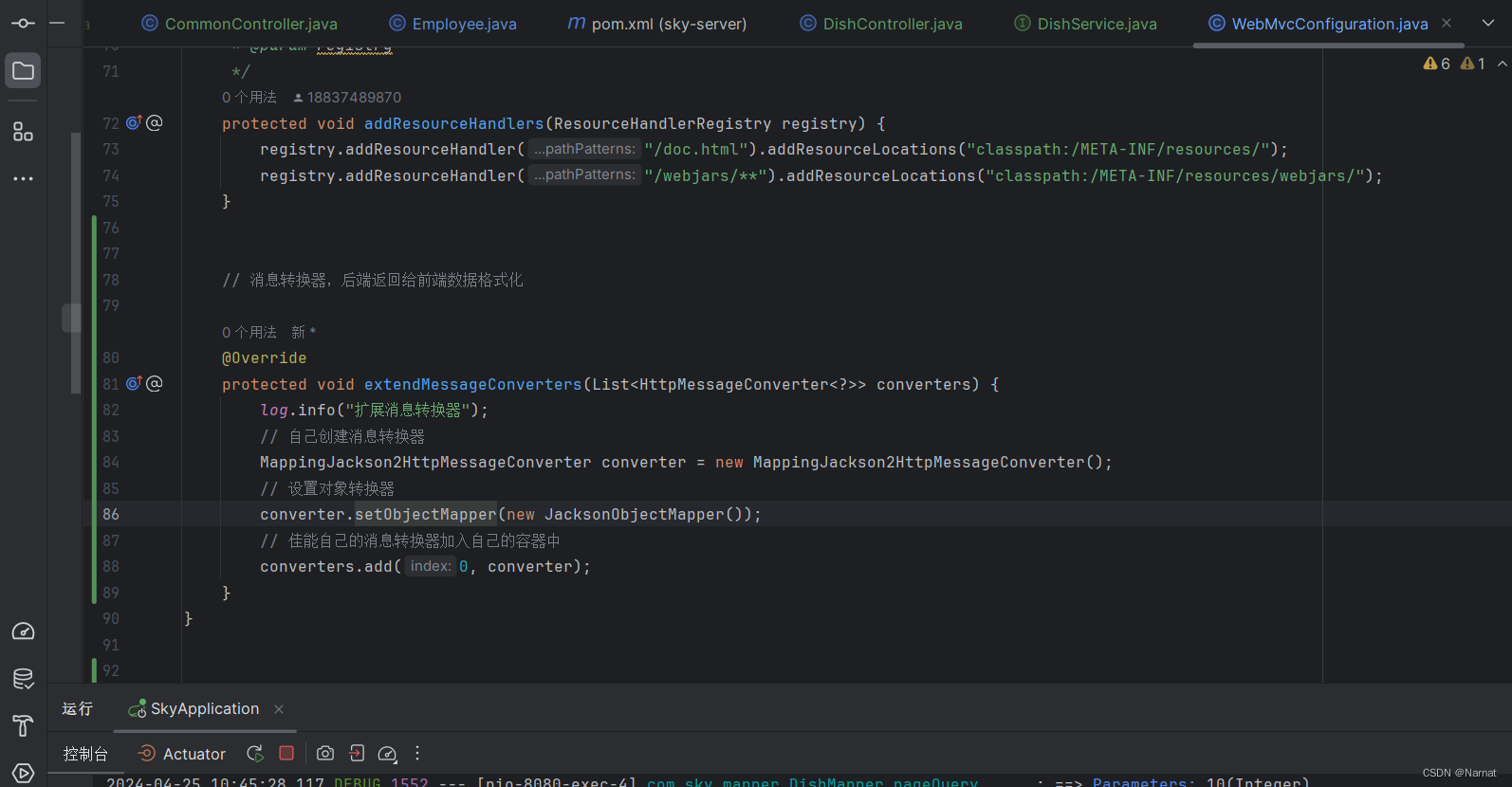
Task: Click the weak warnings indicator showing 1
Action: pyautogui.click(x=1473, y=64)
